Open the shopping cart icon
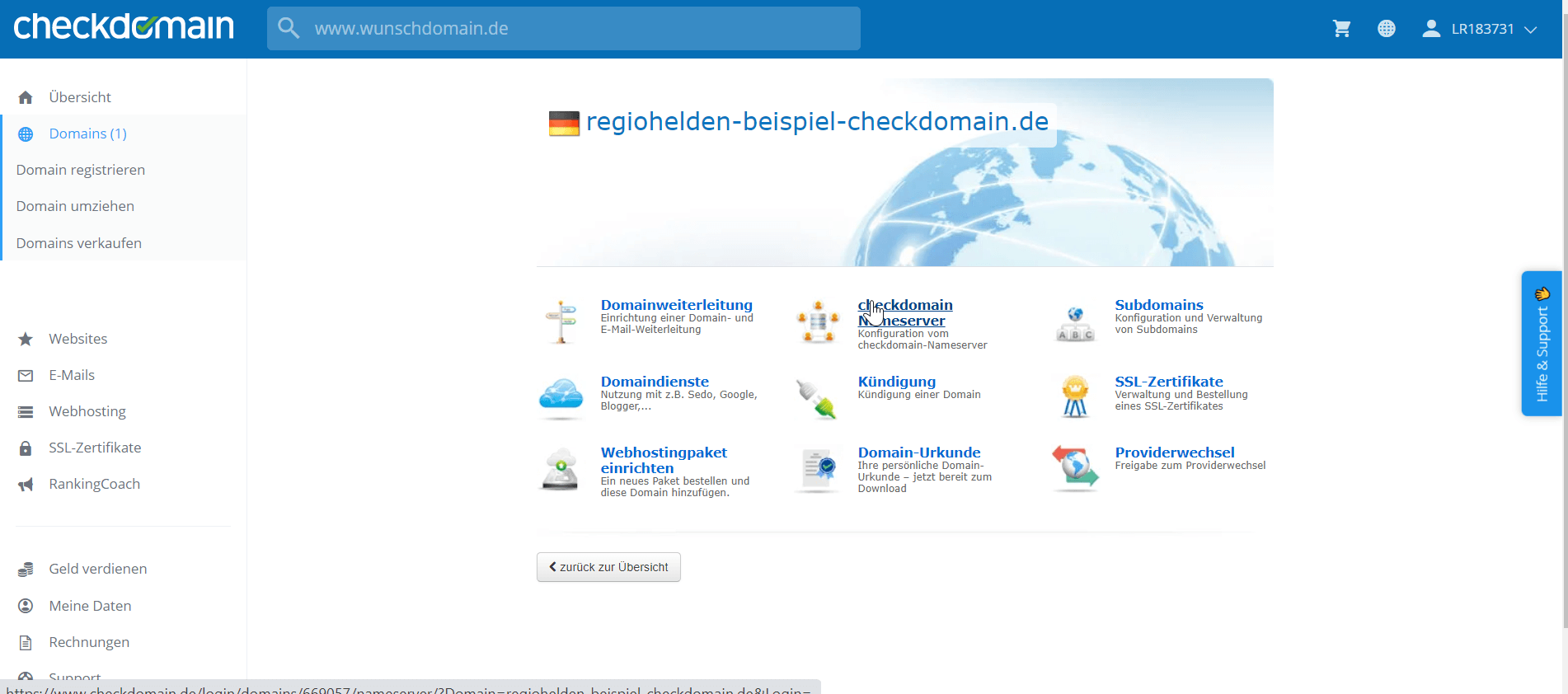This screenshot has width=1568, height=694. pos(1341,29)
